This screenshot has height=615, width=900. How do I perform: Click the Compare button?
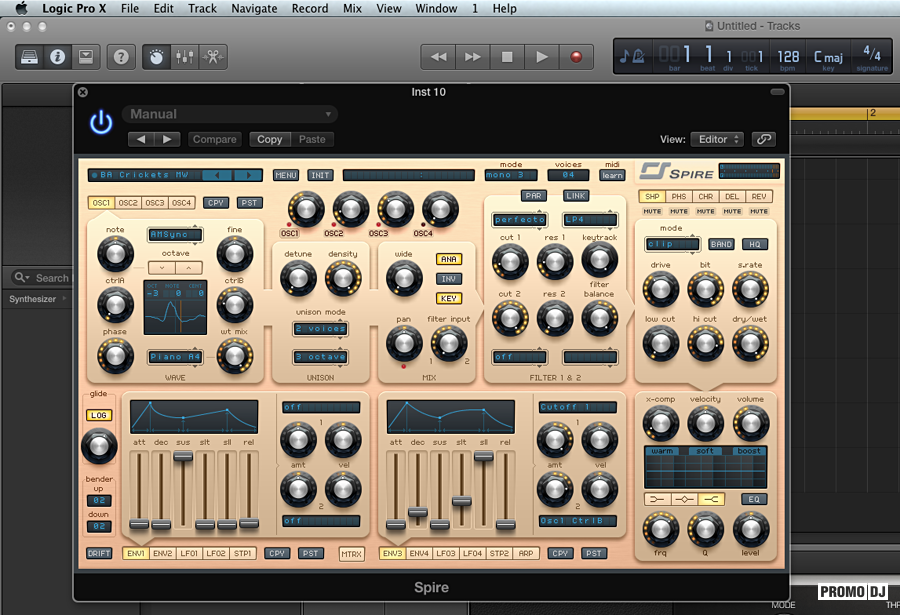pyautogui.click(x=214, y=140)
